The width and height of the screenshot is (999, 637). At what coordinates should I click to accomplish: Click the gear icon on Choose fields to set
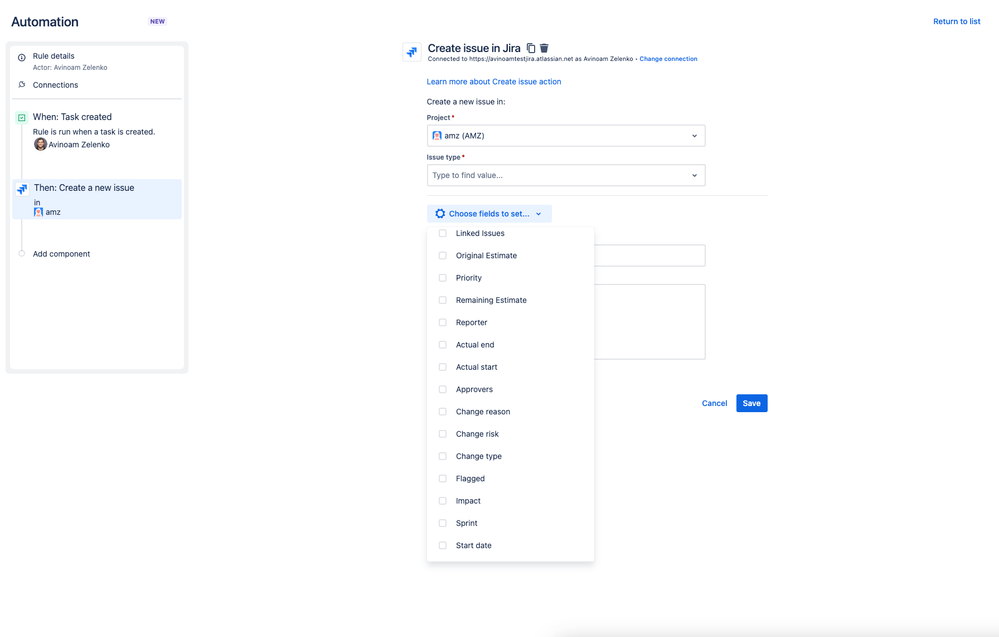440,213
